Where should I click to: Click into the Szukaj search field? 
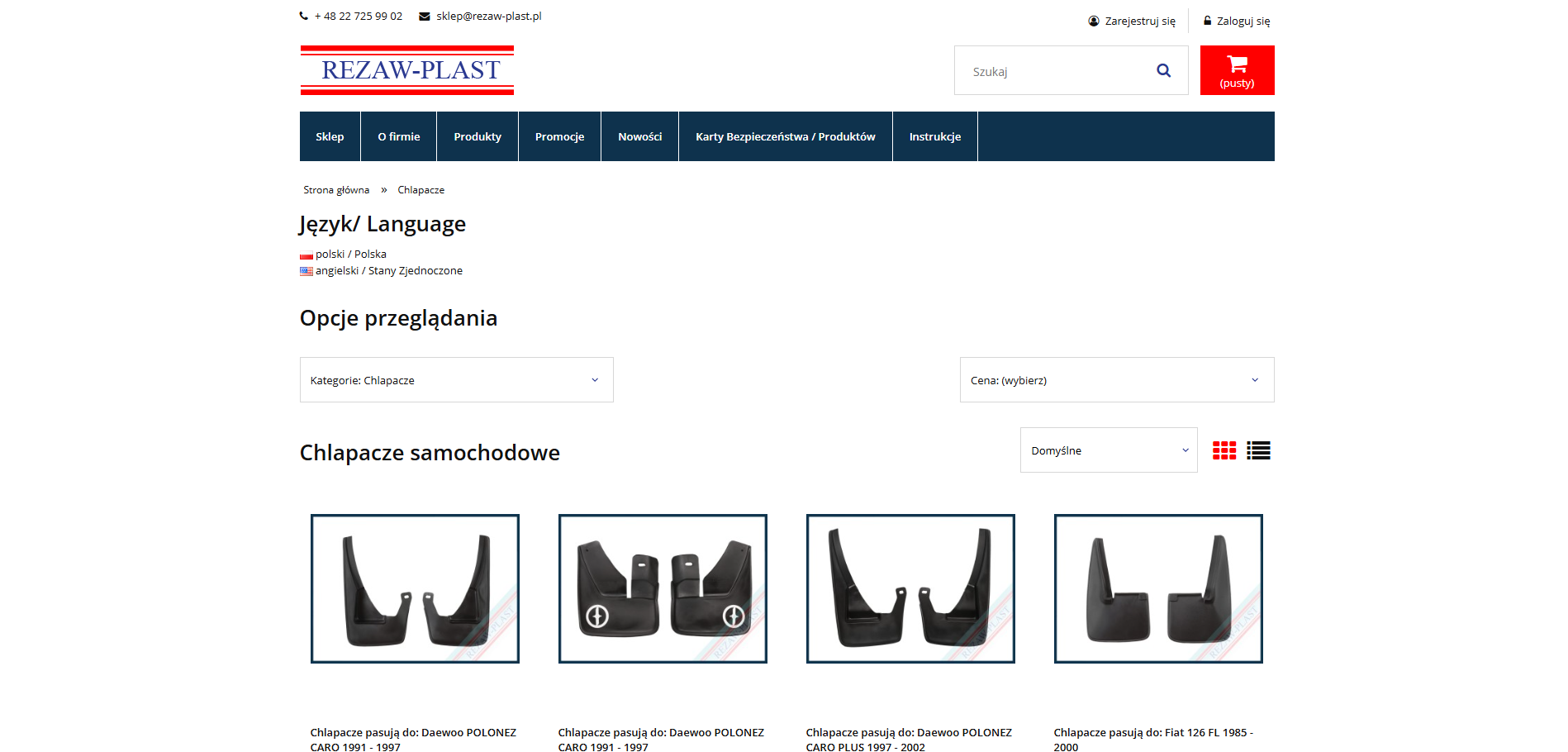tap(1053, 72)
